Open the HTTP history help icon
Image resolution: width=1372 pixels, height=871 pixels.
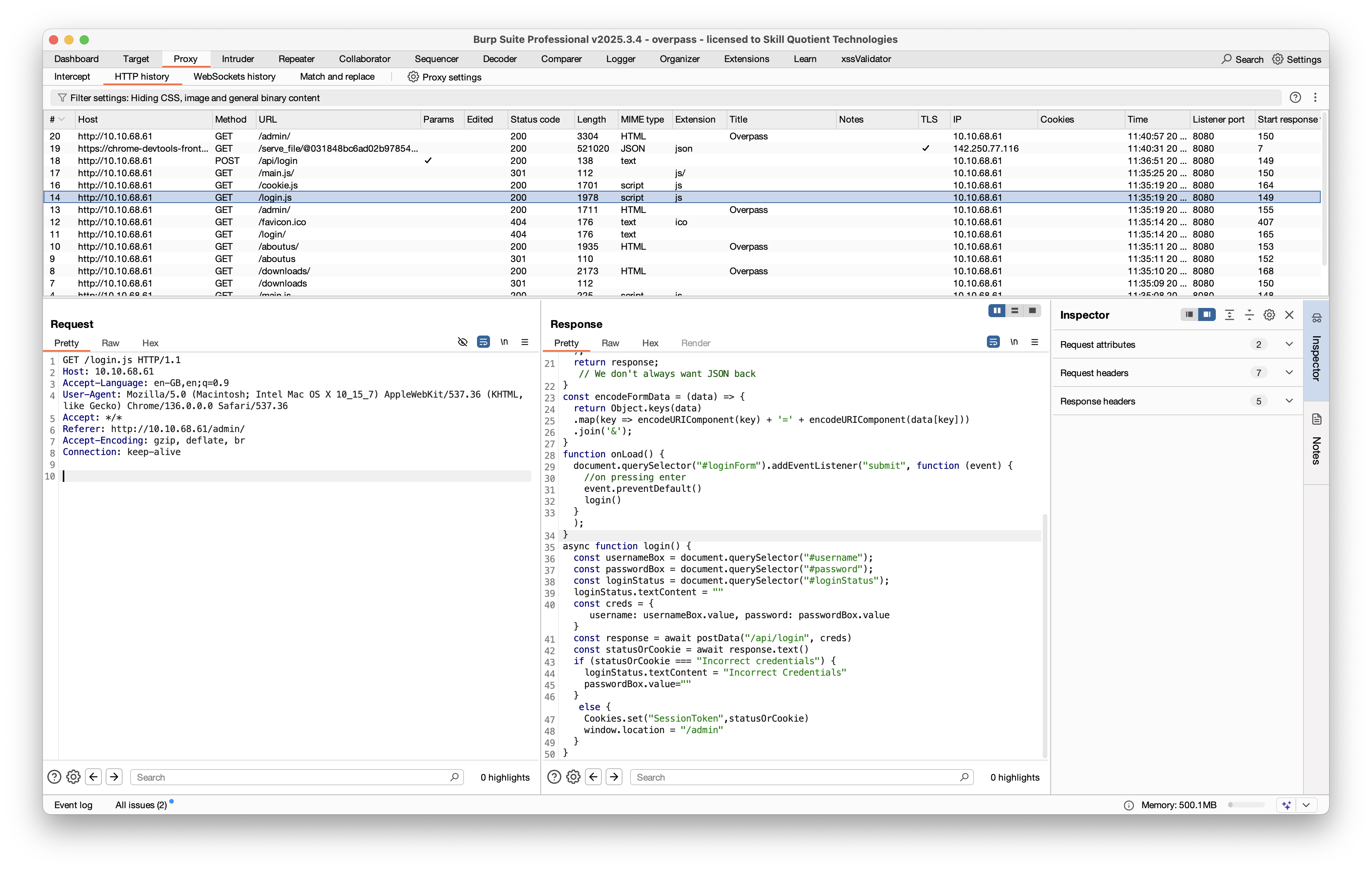(x=1295, y=97)
